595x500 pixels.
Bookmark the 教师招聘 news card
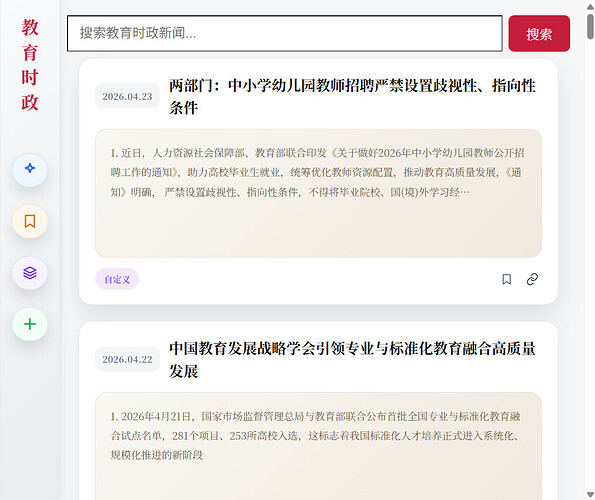(507, 279)
